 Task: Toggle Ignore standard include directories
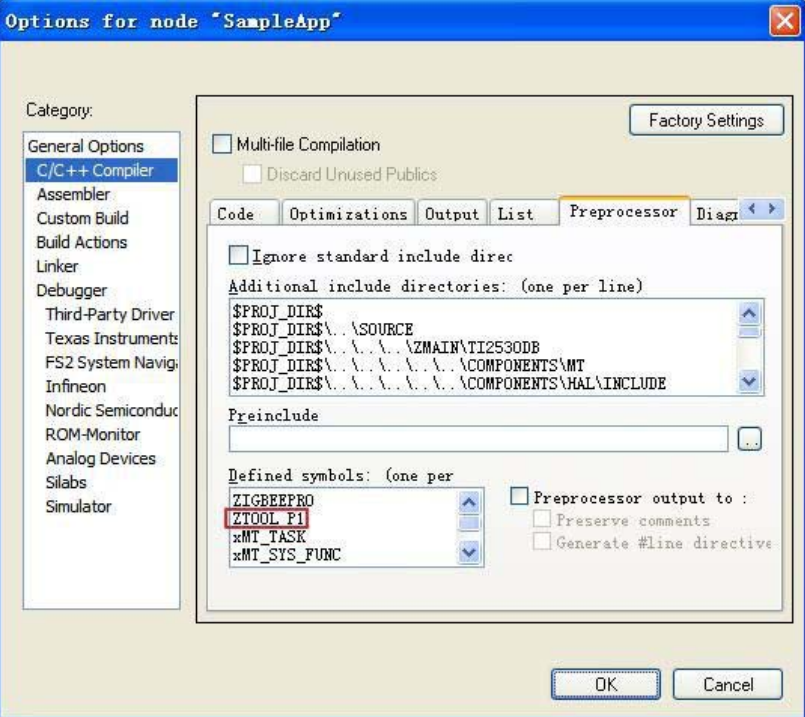coord(239,256)
